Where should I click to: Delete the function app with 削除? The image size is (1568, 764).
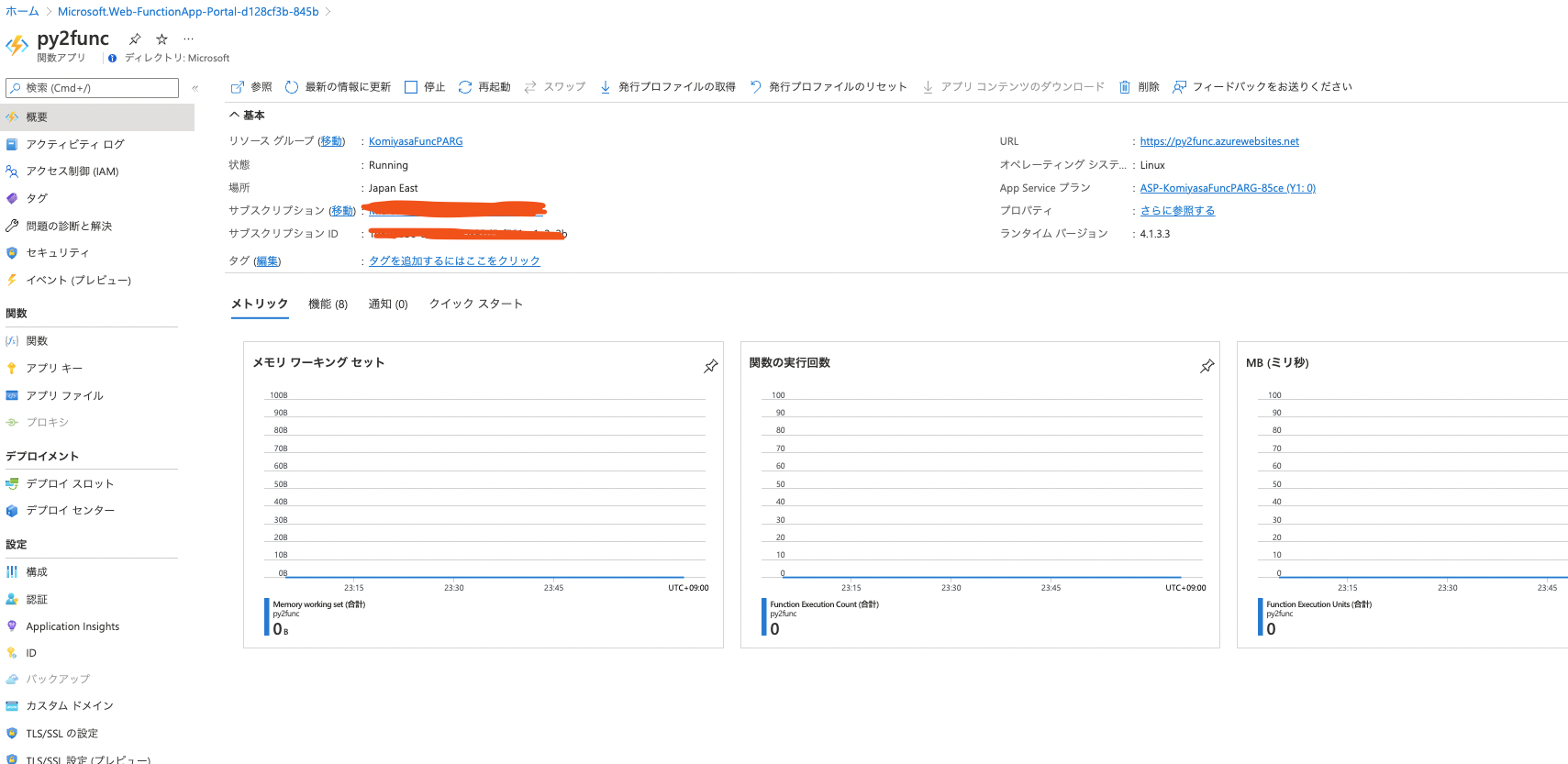[x=1139, y=87]
